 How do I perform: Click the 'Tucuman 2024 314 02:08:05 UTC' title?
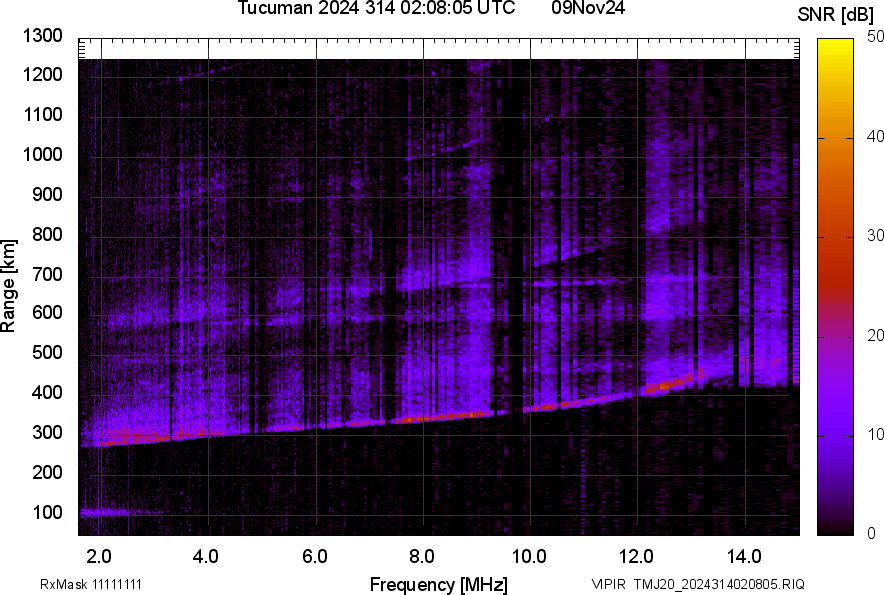point(377,9)
